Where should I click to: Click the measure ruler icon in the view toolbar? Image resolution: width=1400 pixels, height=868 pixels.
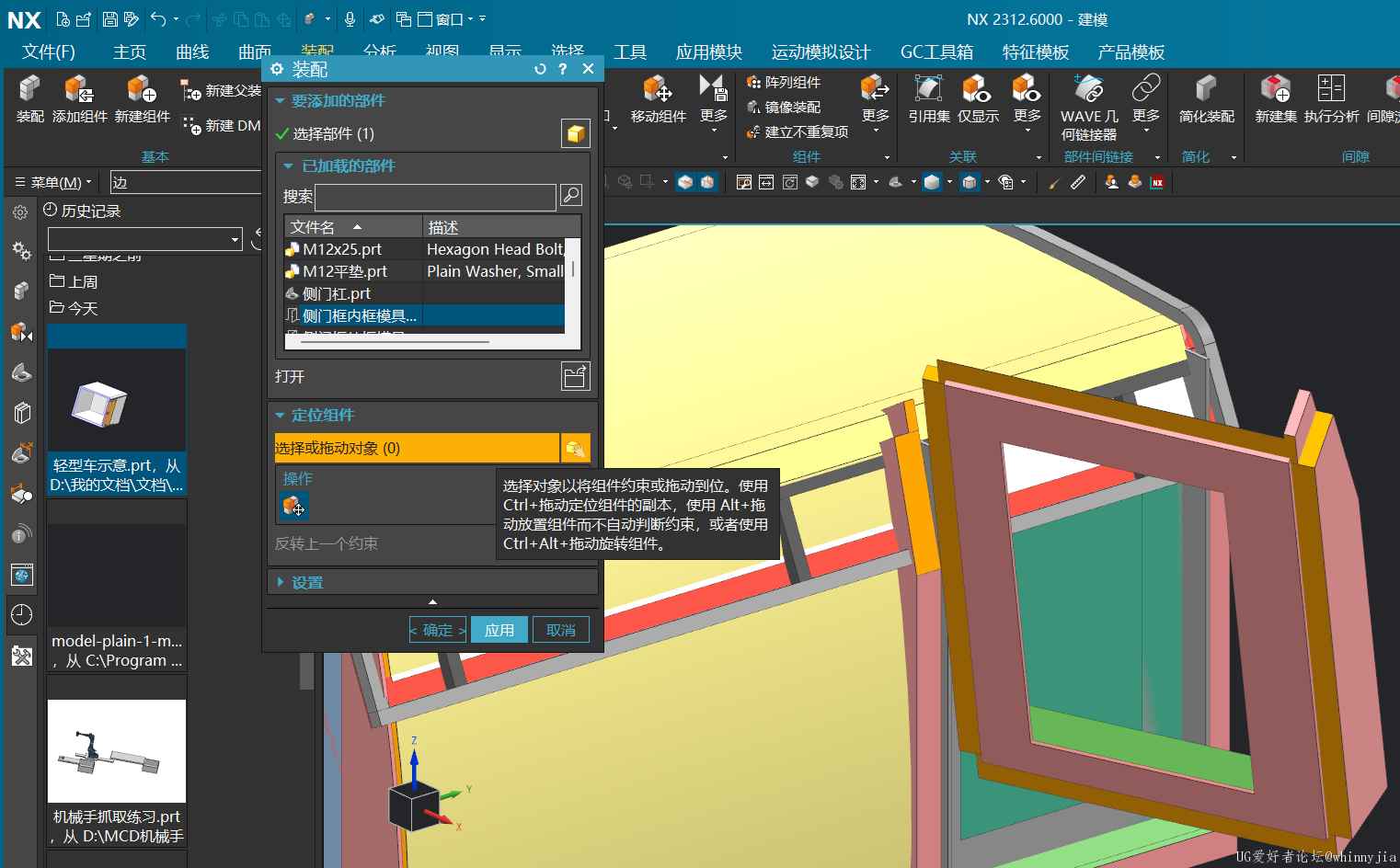point(1078,182)
